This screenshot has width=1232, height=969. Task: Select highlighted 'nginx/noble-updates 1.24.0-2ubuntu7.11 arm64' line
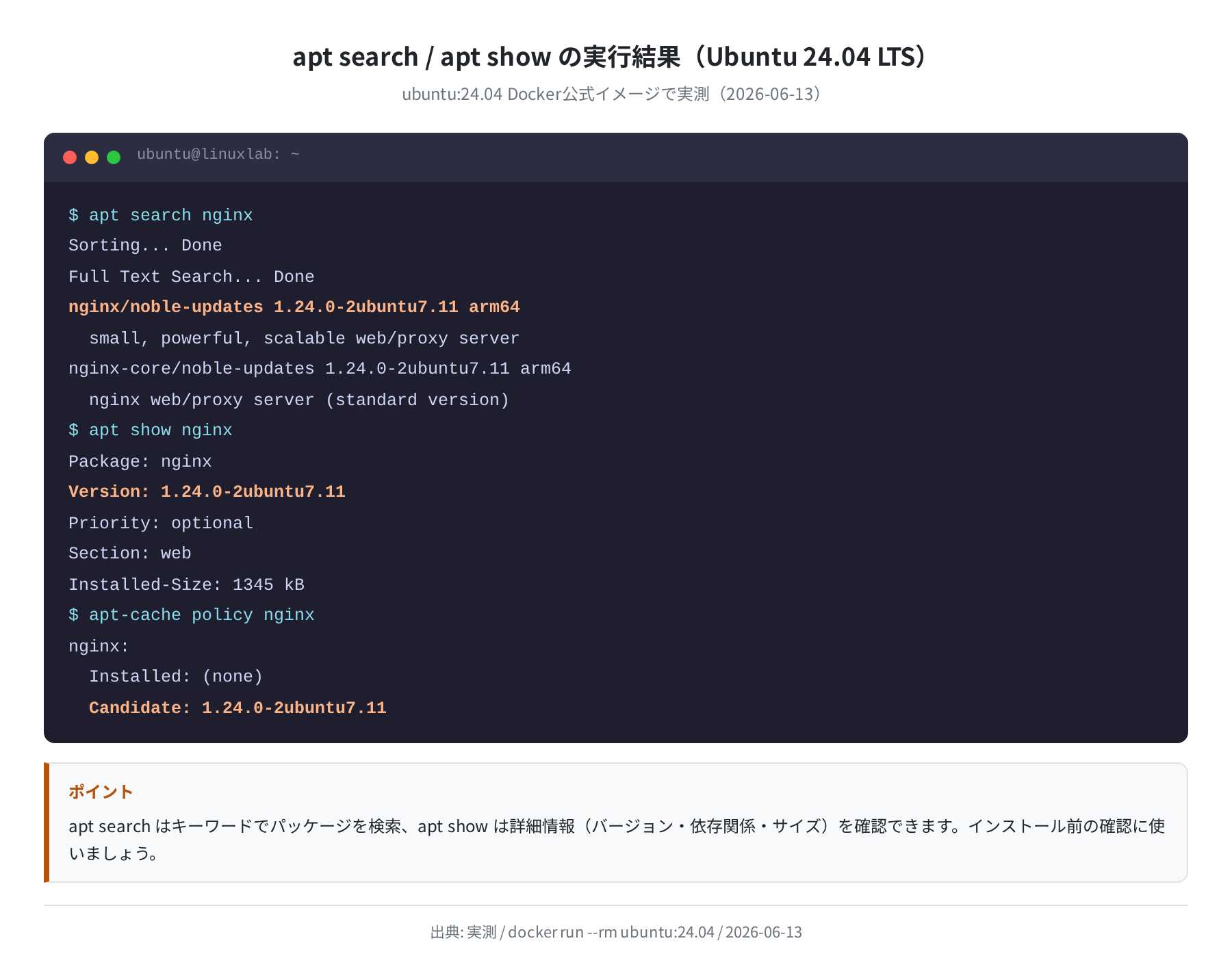pyautogui.click(x=294, y=307)
